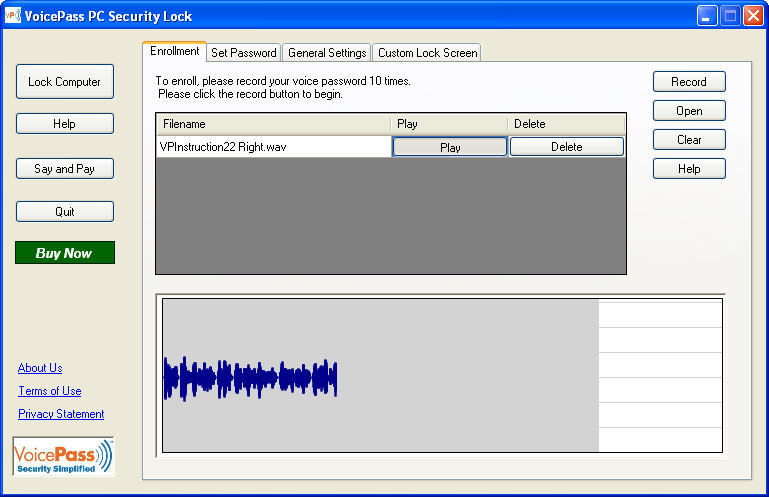Viewport: 769px width, 497px height.
Task: Click the Lock Computer button
Action: pyautogui.click(x=65, y=81)
